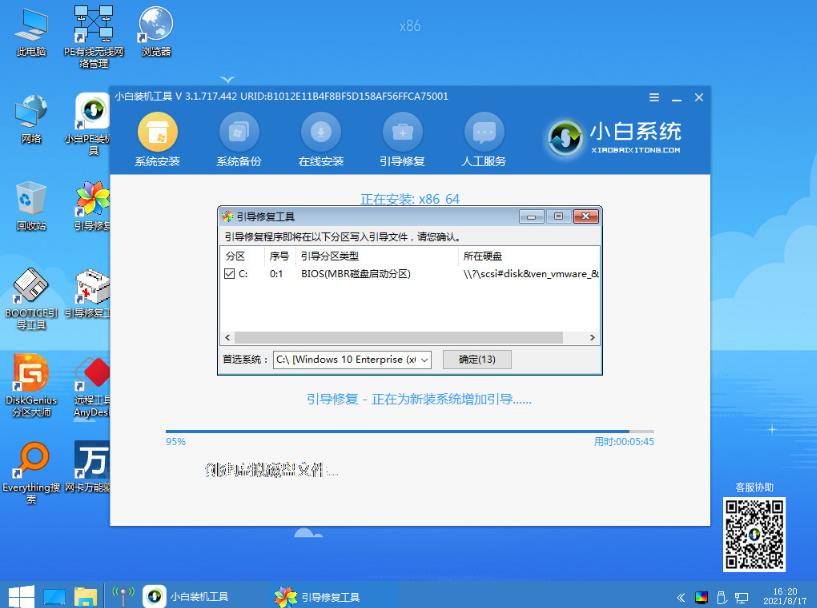
Task: Switch to 引导修复工具 taskbar item
Action: (317, 597)
